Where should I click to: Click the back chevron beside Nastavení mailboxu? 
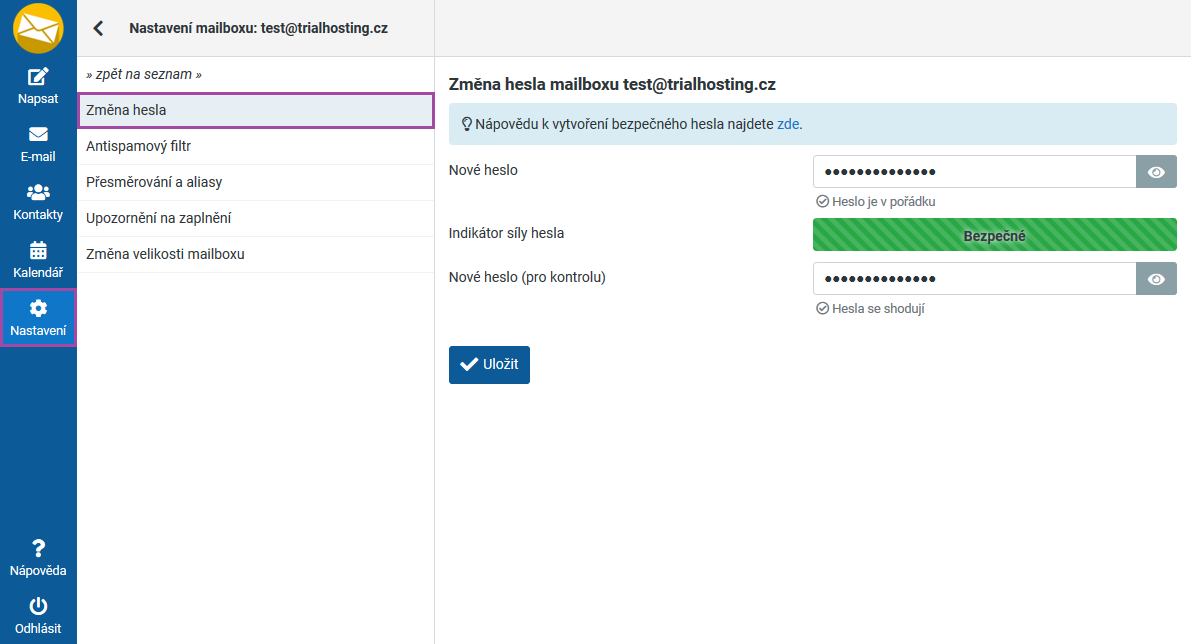click(98, 28)
